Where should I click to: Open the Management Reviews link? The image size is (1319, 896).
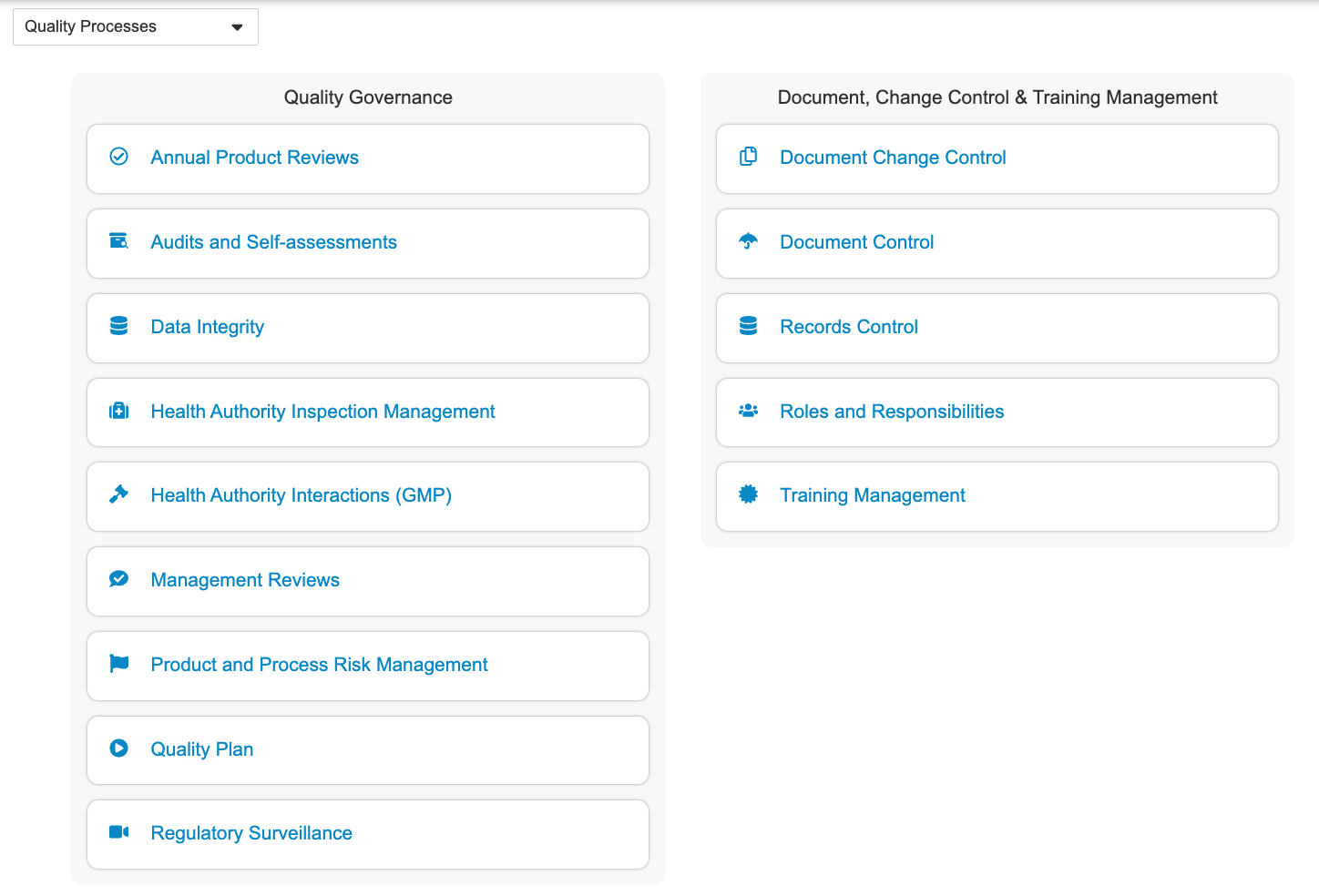(x=245, y=580)
